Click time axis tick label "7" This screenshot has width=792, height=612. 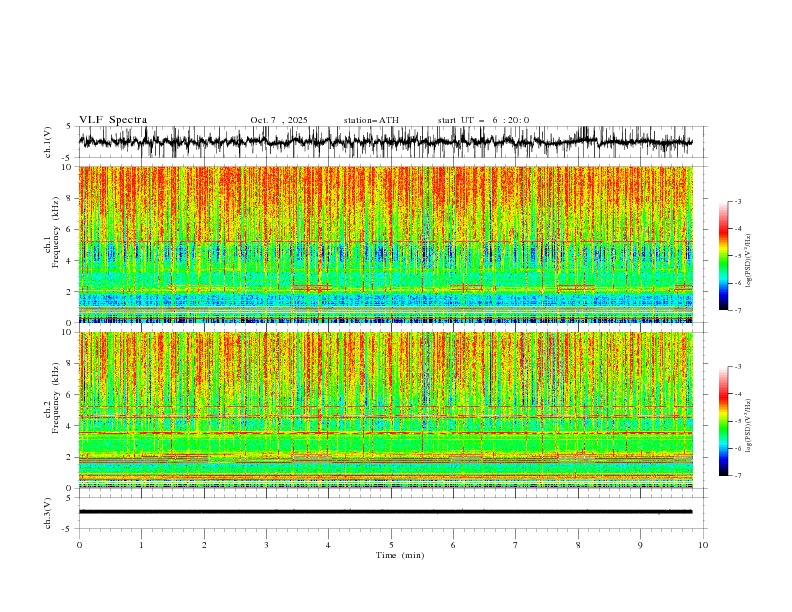(516, 545)
